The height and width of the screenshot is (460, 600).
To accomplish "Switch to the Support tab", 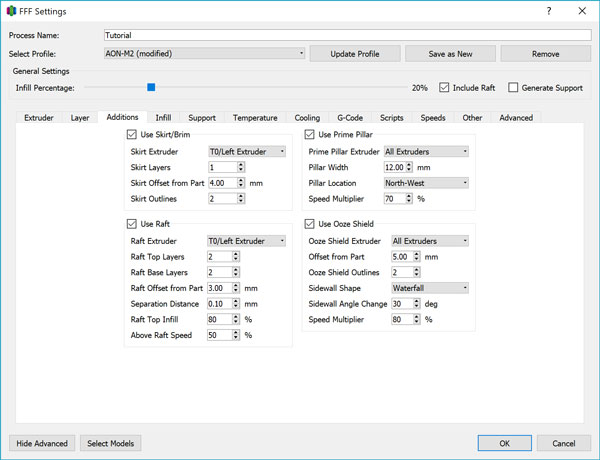I will tap(202, 118).
